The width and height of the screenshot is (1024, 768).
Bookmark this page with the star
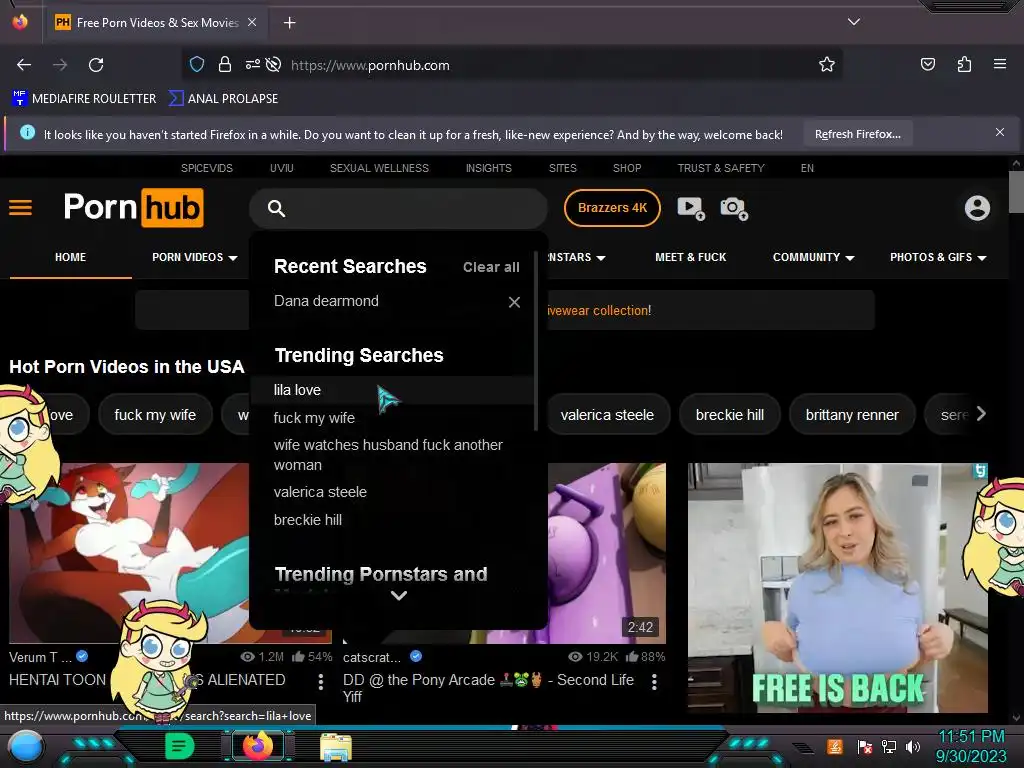827,65
